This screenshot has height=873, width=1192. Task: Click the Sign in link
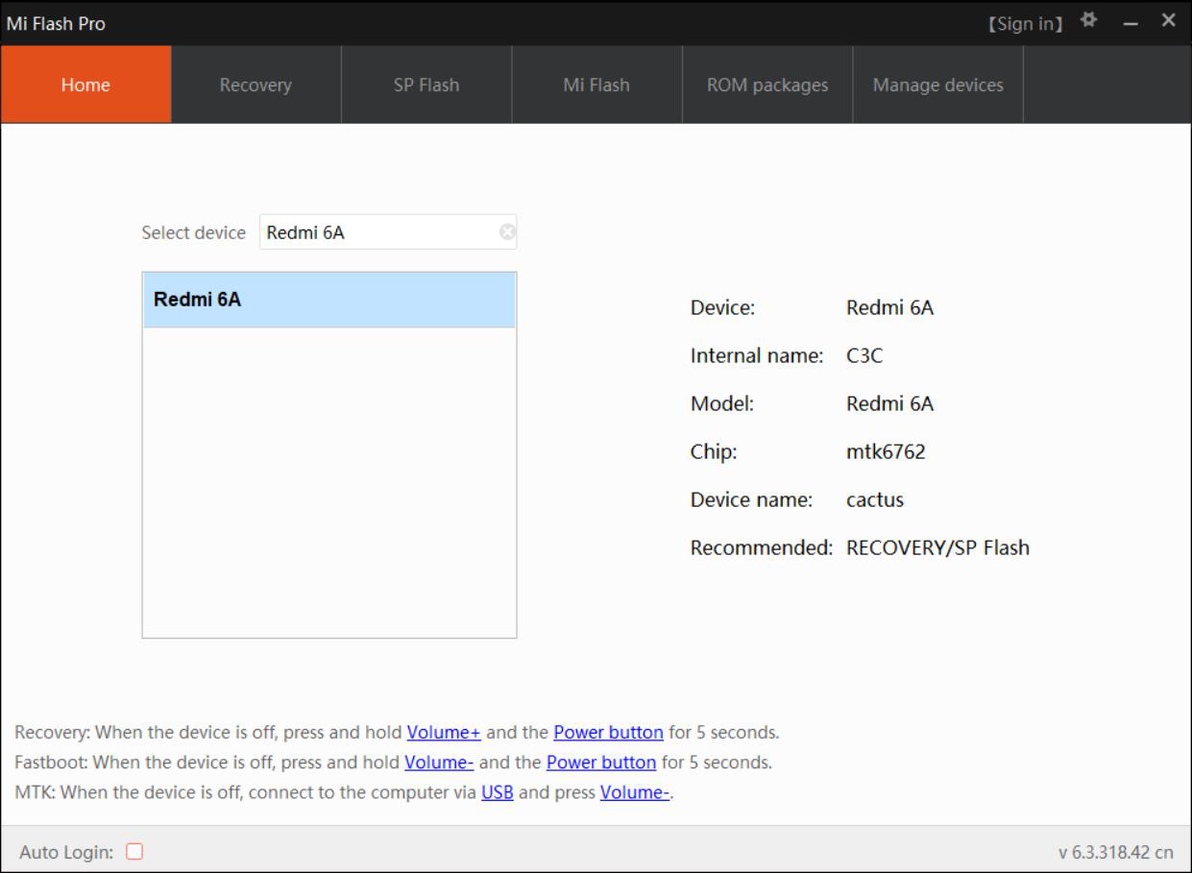1025,24
